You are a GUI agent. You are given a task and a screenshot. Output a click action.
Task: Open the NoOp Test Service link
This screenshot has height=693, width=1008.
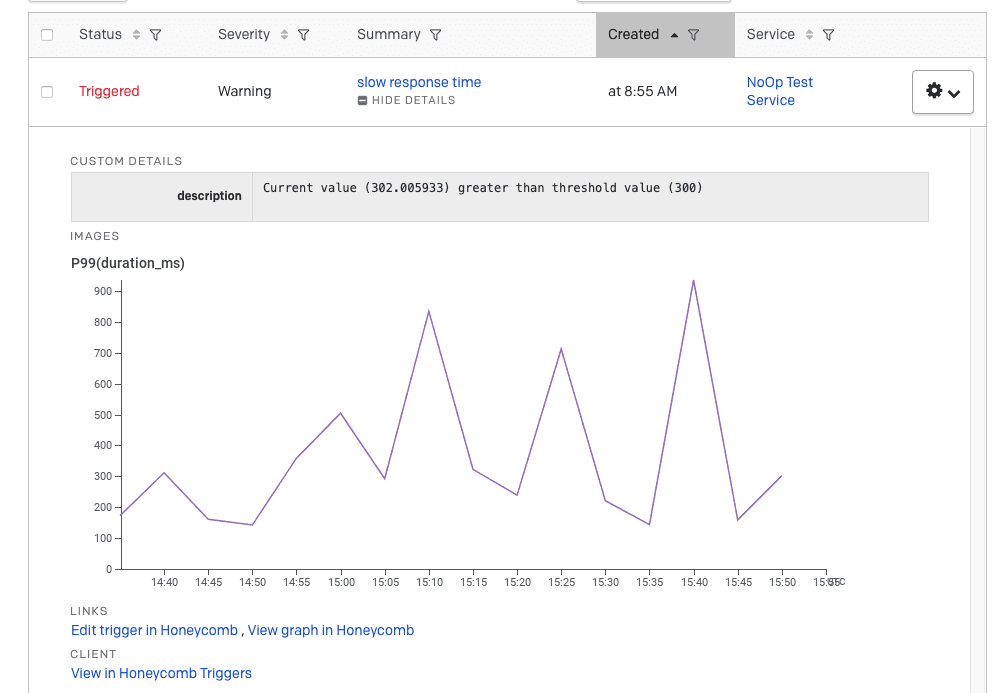(779, 91)
